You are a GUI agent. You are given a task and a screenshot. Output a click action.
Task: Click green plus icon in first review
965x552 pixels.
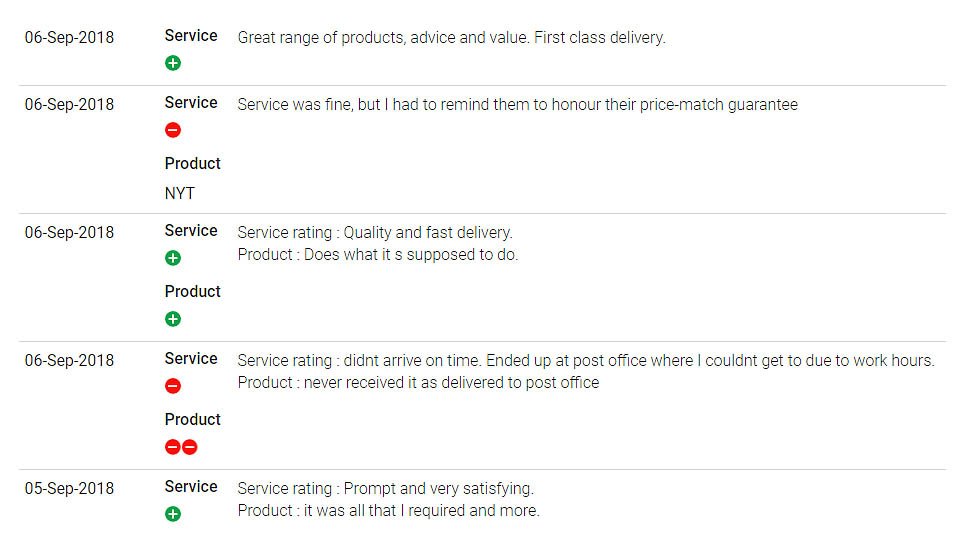pos(173,63)
